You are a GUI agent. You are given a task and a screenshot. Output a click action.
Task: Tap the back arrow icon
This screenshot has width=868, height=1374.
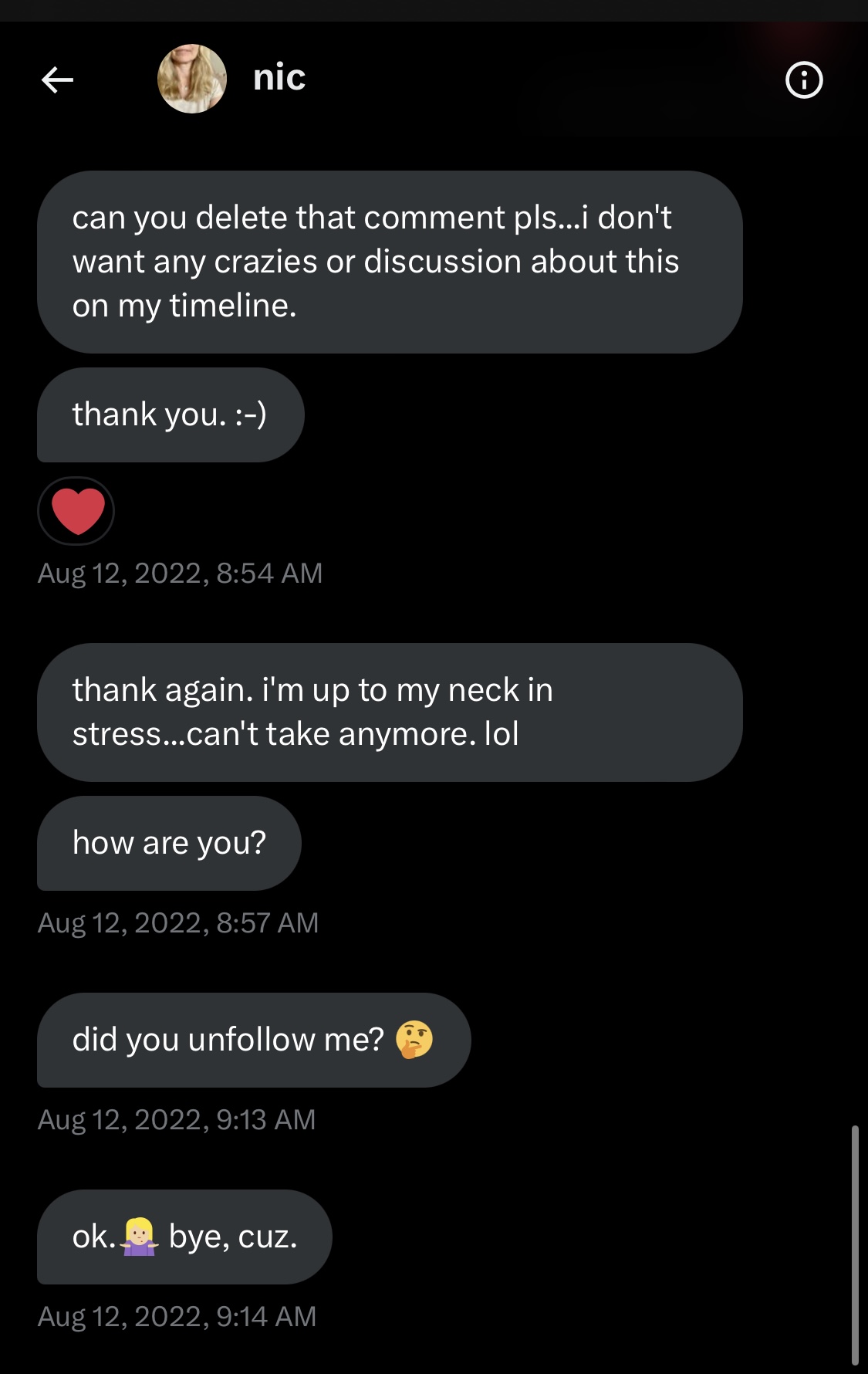coord(57,79)
